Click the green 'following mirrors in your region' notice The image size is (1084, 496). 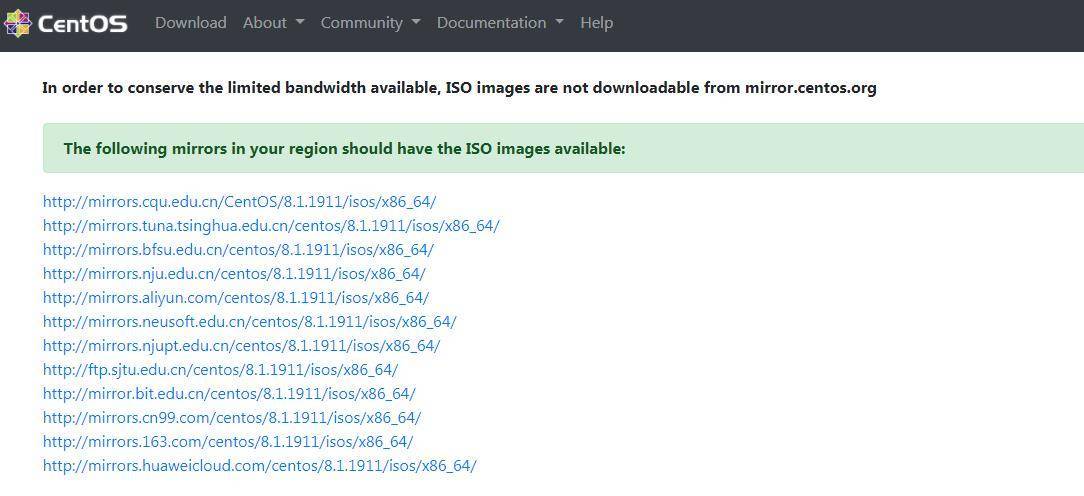tap(563, 148)
